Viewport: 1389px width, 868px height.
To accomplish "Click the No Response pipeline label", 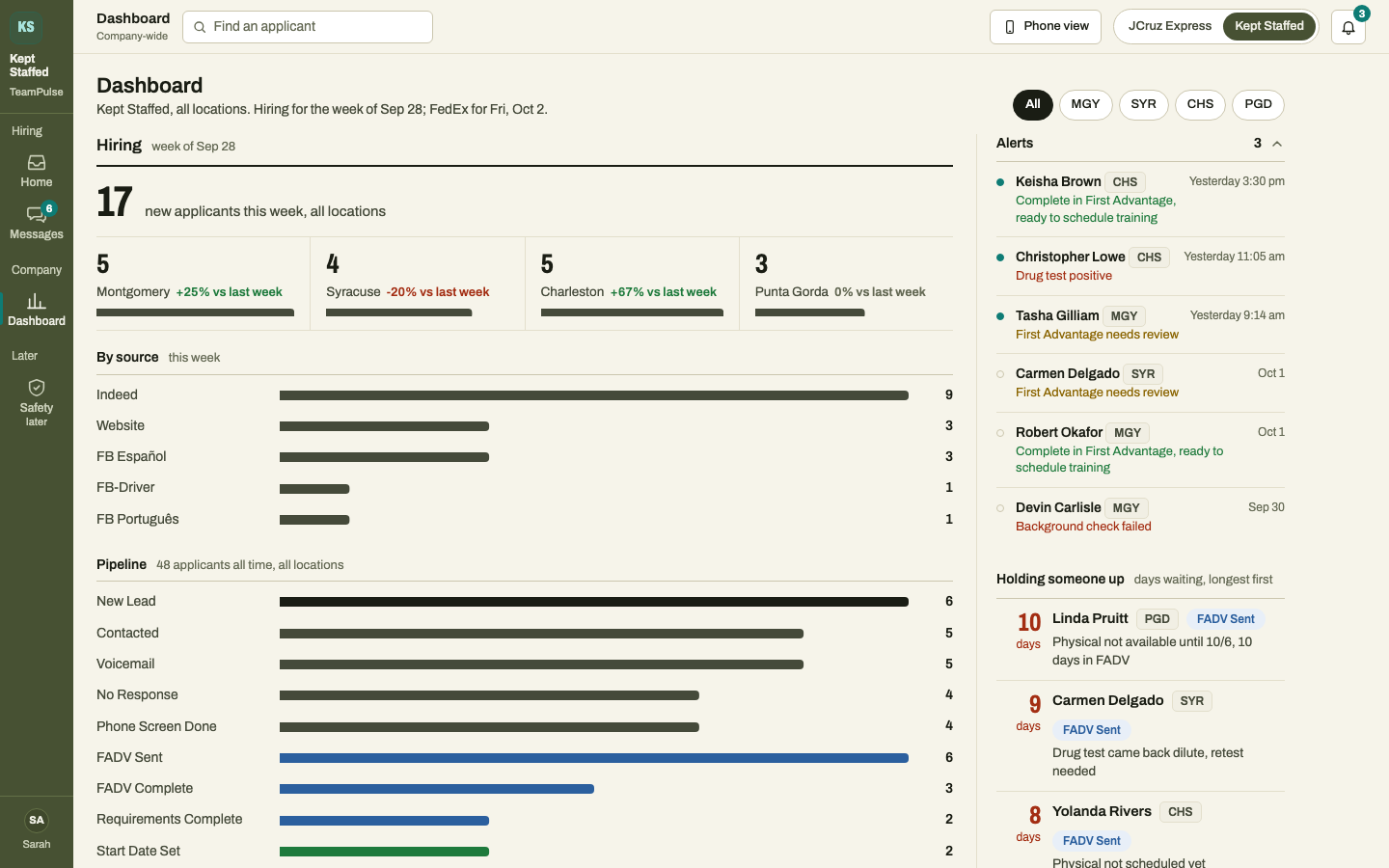I will [x=137, y=695].
